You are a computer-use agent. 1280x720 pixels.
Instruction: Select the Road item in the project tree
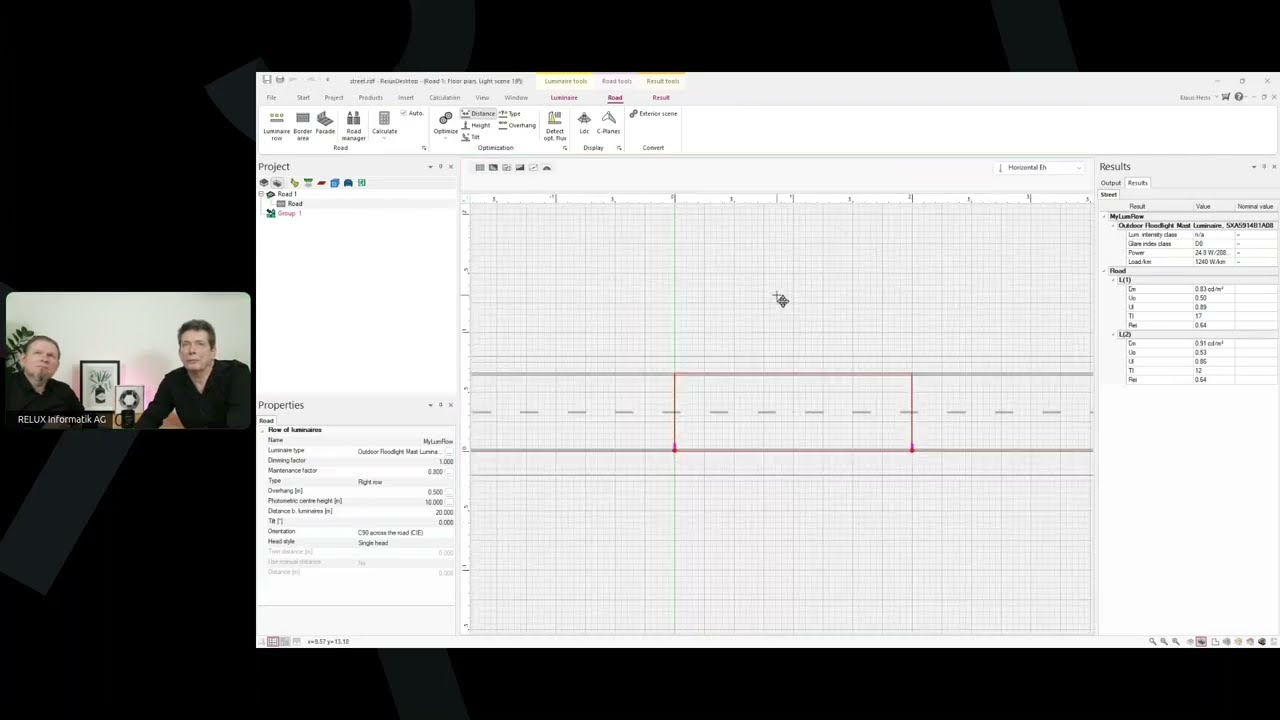pyautogui.click(x=295, y=204)
